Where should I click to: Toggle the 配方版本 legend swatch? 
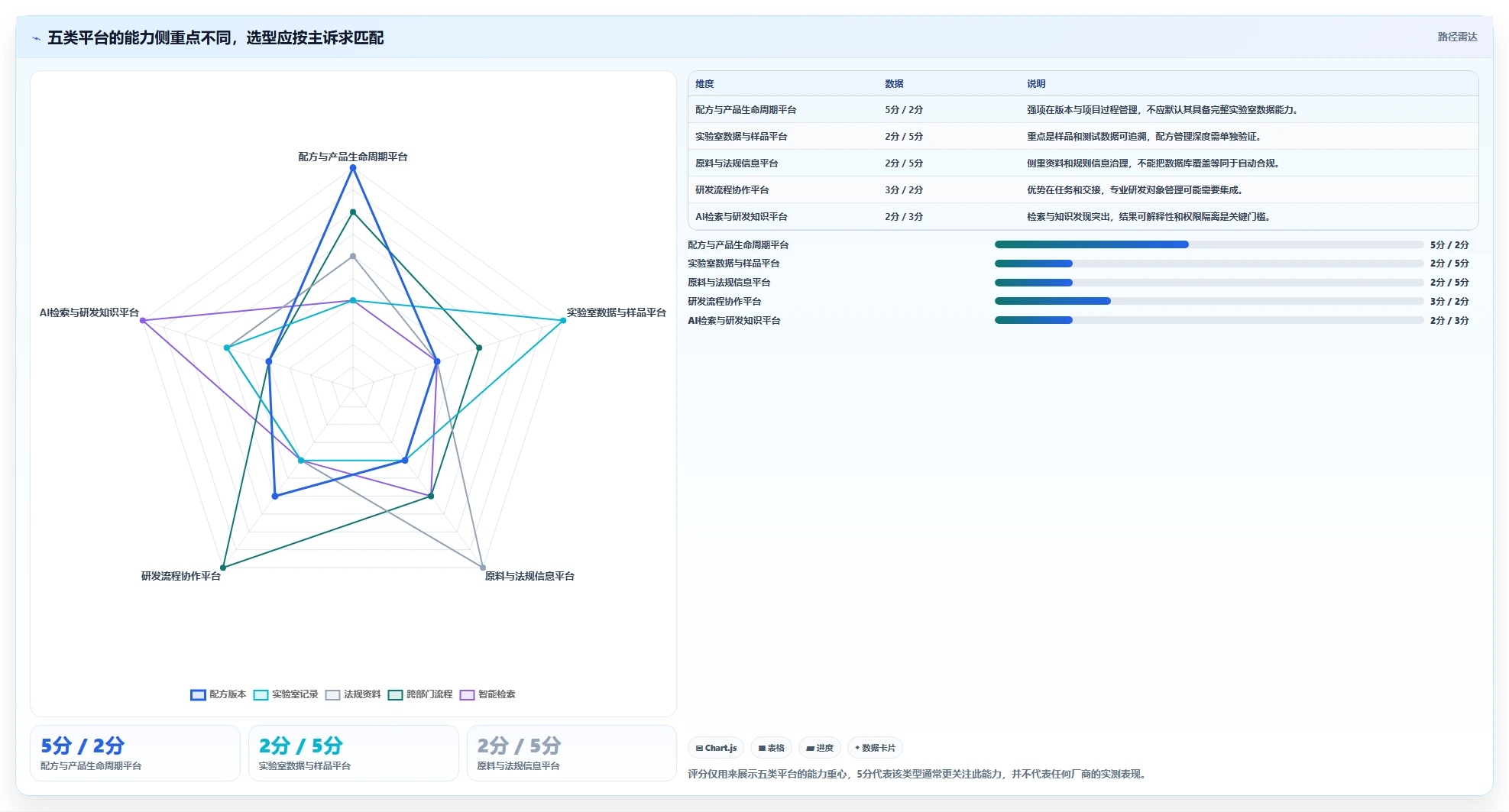pyautogui.click(x=198, y=694)
